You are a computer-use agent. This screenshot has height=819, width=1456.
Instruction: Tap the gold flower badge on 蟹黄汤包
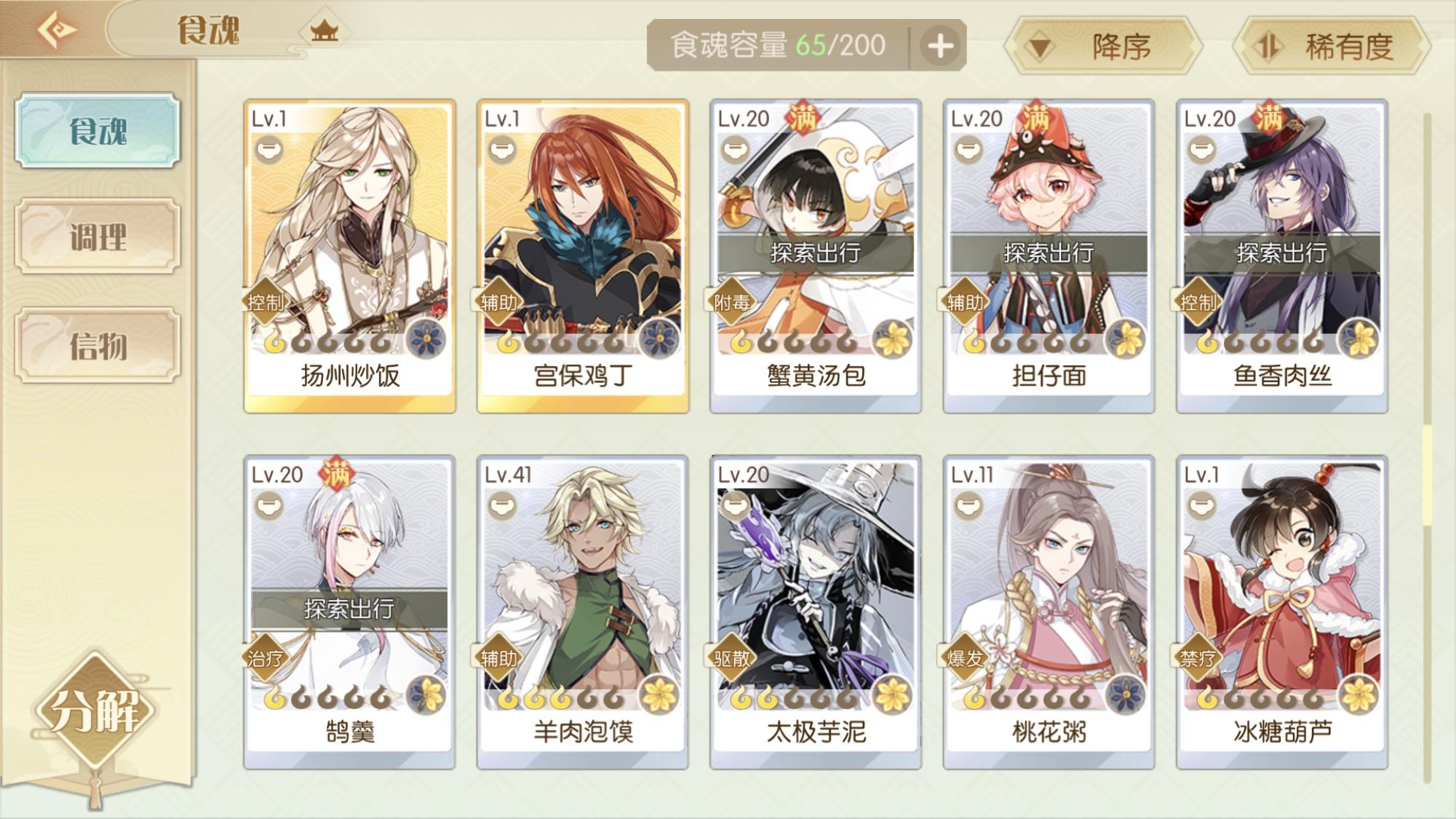[892, 339]
